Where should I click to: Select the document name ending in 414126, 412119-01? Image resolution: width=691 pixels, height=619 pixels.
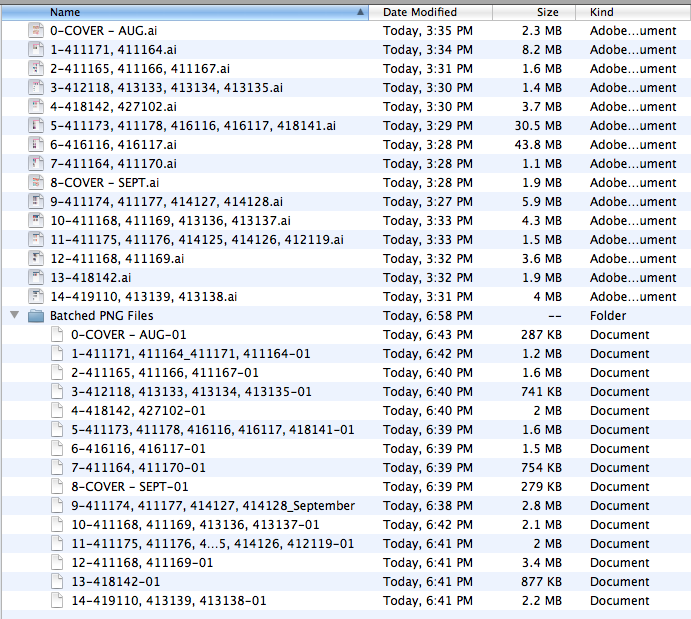[212, 543]
